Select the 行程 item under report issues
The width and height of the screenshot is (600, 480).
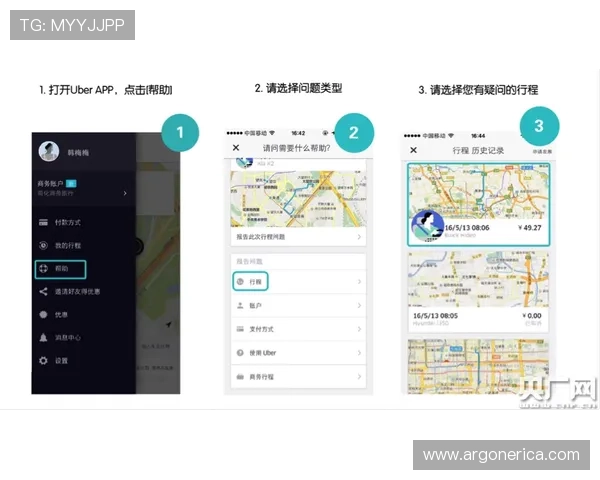tap(252, 282)
